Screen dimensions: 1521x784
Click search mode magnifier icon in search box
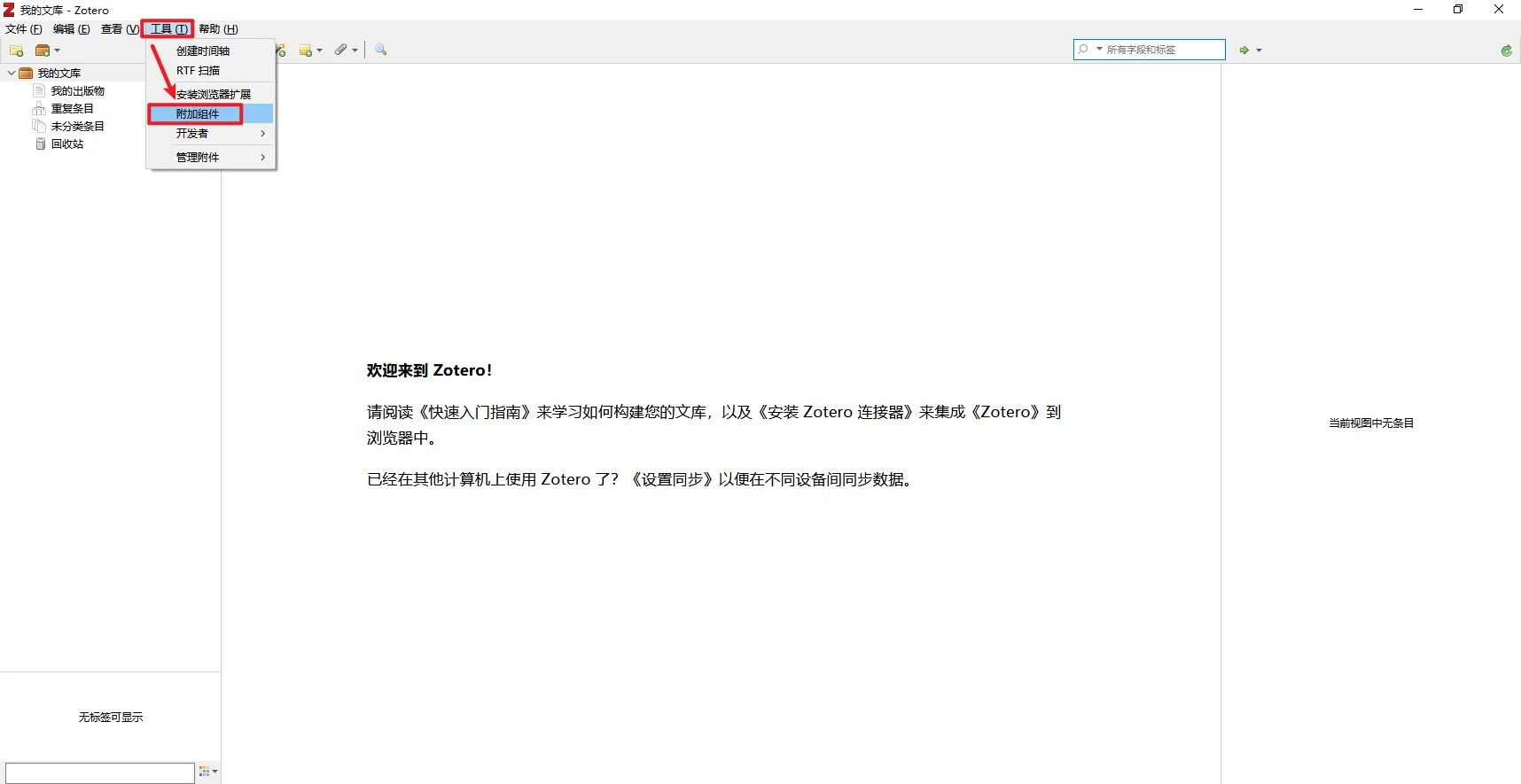click(x=1083, y=50)
